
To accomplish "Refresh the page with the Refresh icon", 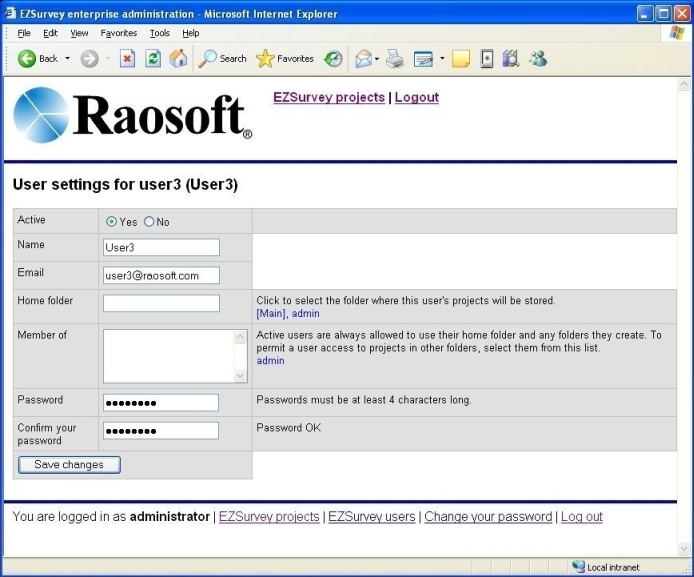I will (153, 59).
